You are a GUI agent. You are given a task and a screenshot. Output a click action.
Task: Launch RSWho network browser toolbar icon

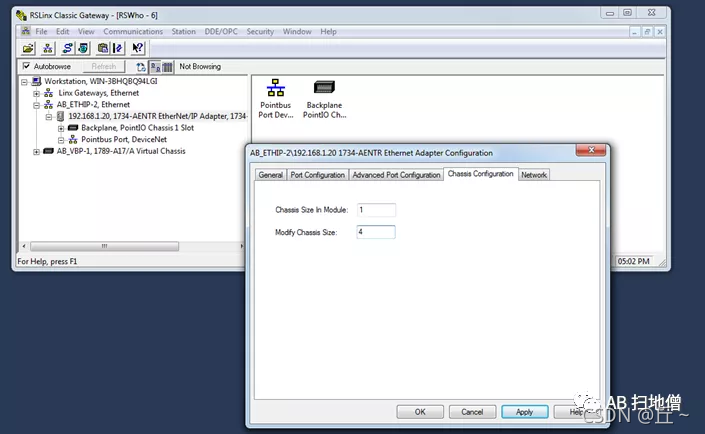[48, 48]
